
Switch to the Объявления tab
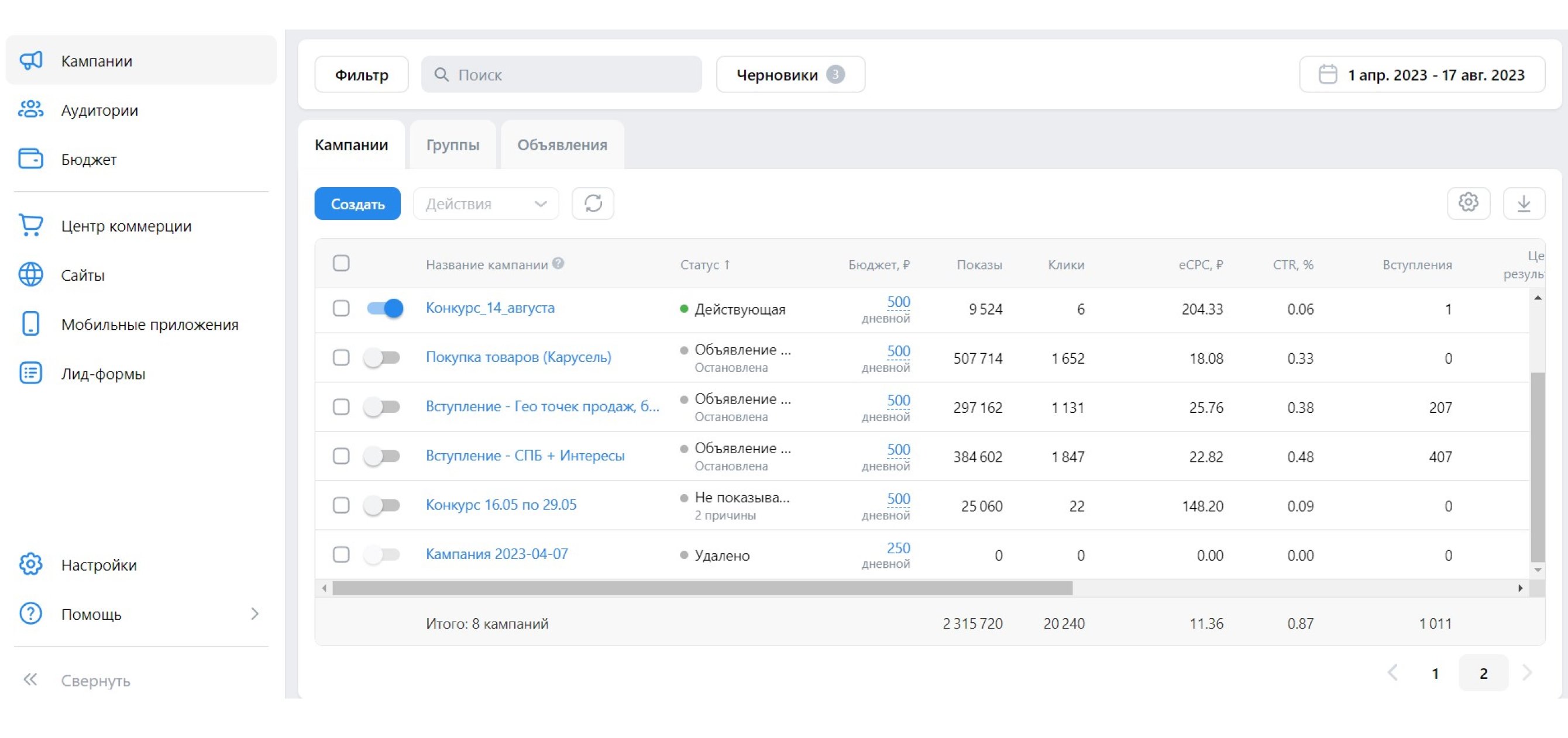coord(562,145)
